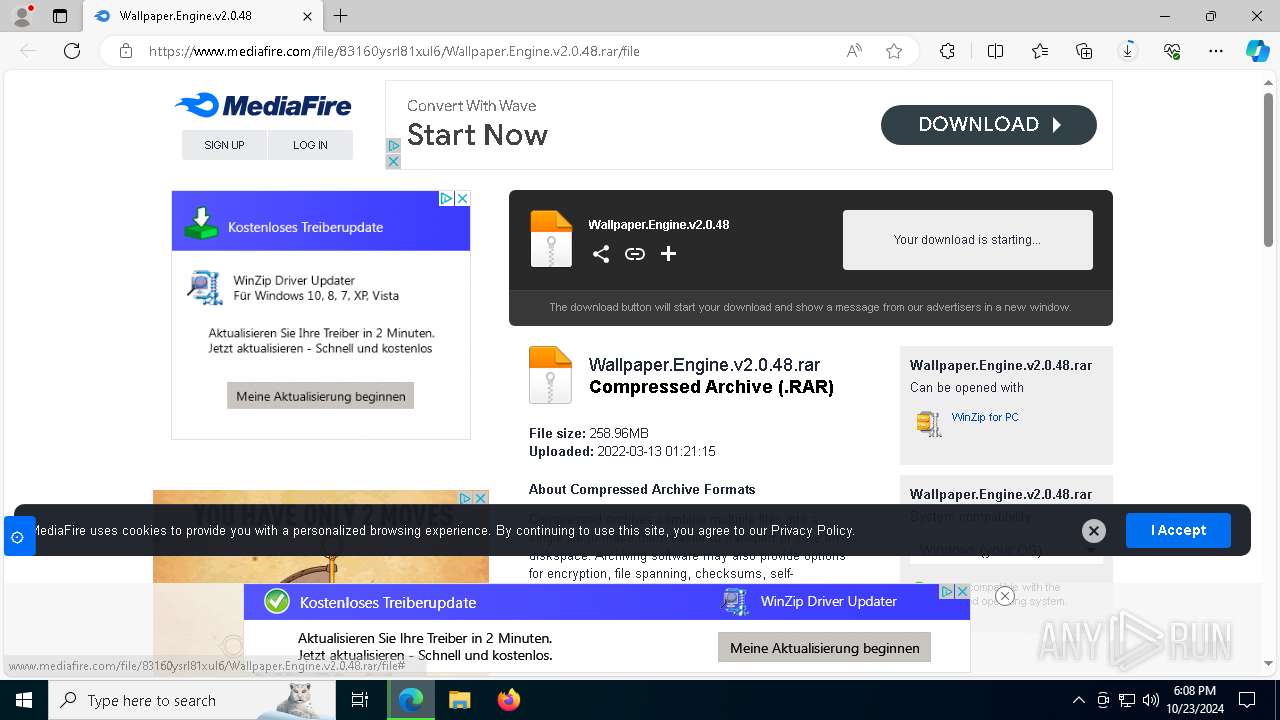1280x720 pixels.
Task: Refresh the page in Edge
Action: coord(72,51)
